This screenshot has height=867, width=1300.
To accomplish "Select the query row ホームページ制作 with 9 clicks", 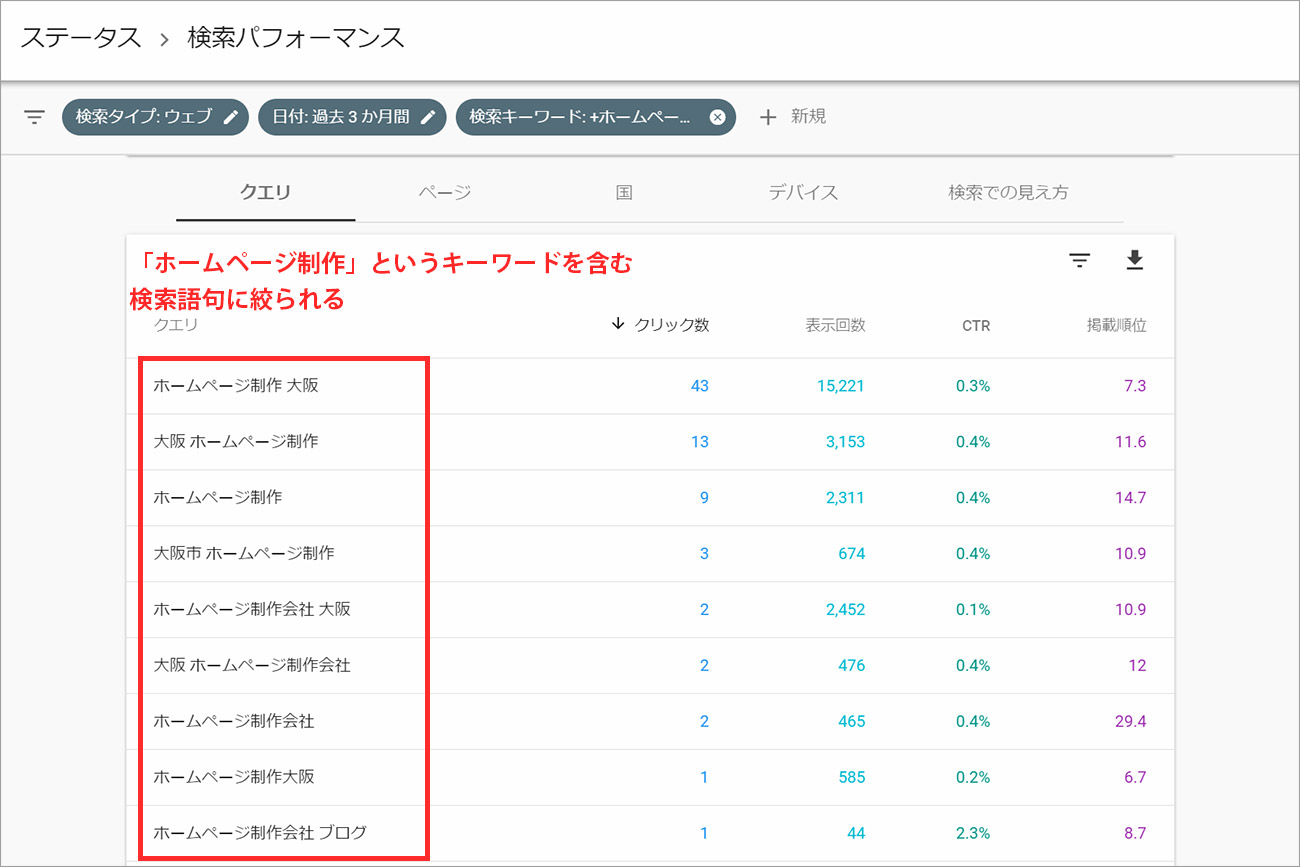I will 218,497.
